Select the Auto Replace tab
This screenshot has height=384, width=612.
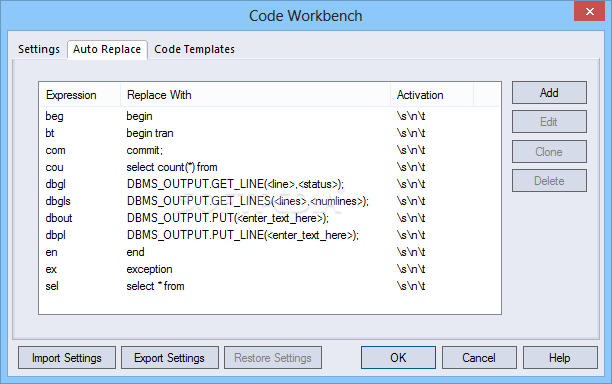tap(107, 49)
